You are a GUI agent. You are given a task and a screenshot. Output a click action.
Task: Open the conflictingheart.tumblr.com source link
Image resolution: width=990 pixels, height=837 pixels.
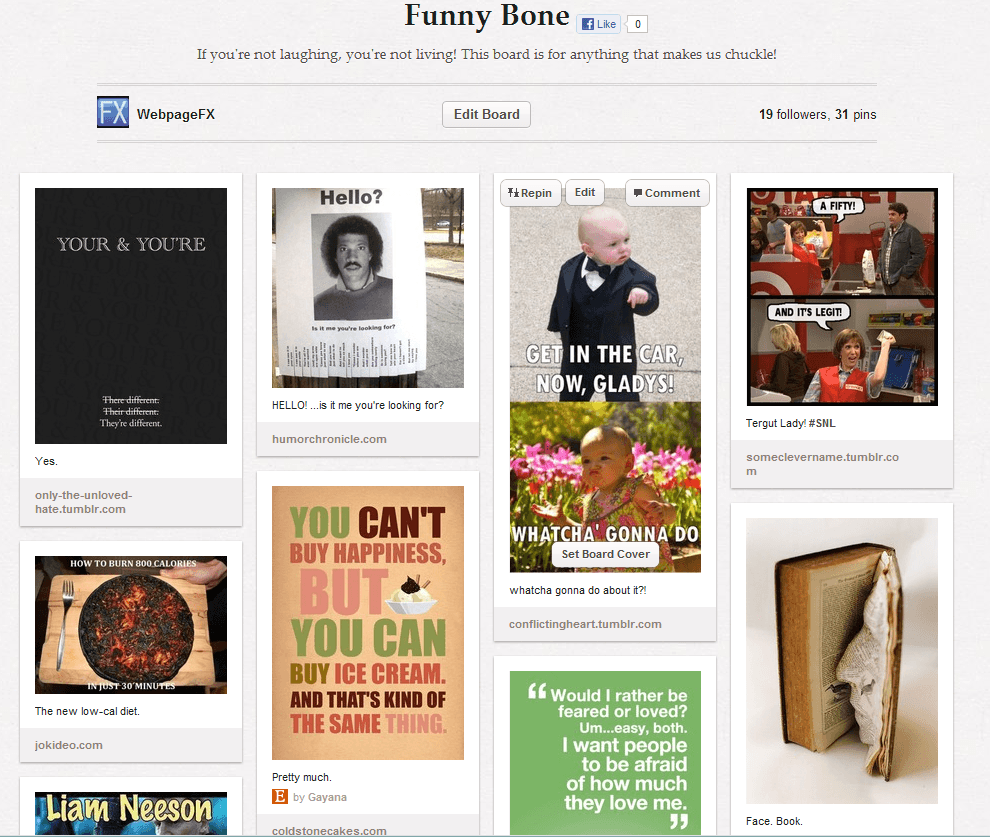[582, 623]
